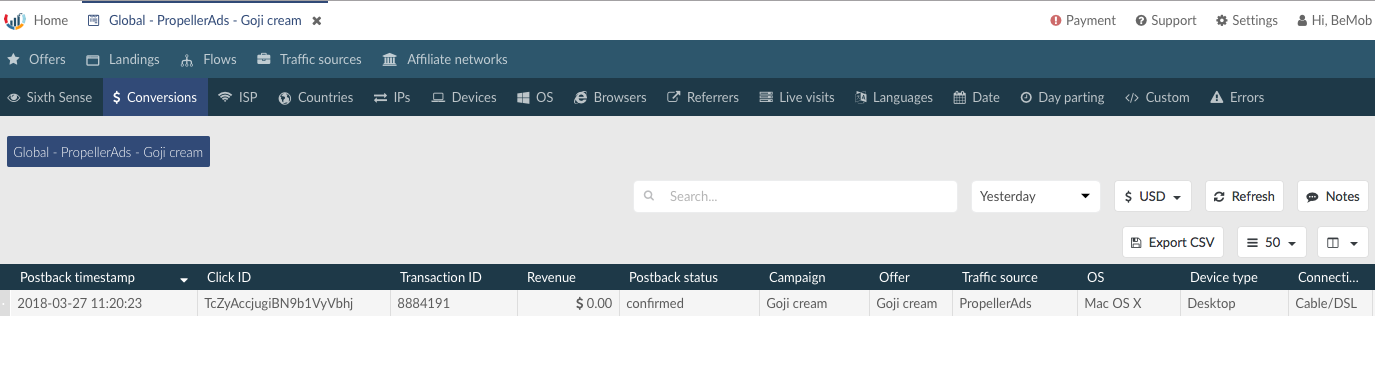Viewport: 1375px width, 392px height.
Task: Focus the Search input field
Action: pyautogui.click(x=795, y=196)
